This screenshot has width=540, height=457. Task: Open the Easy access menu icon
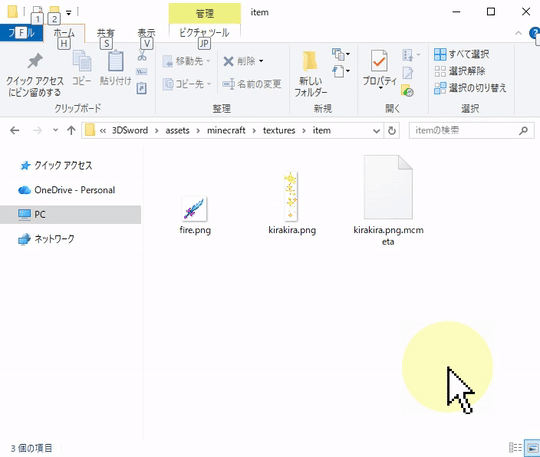coord(340,72)
